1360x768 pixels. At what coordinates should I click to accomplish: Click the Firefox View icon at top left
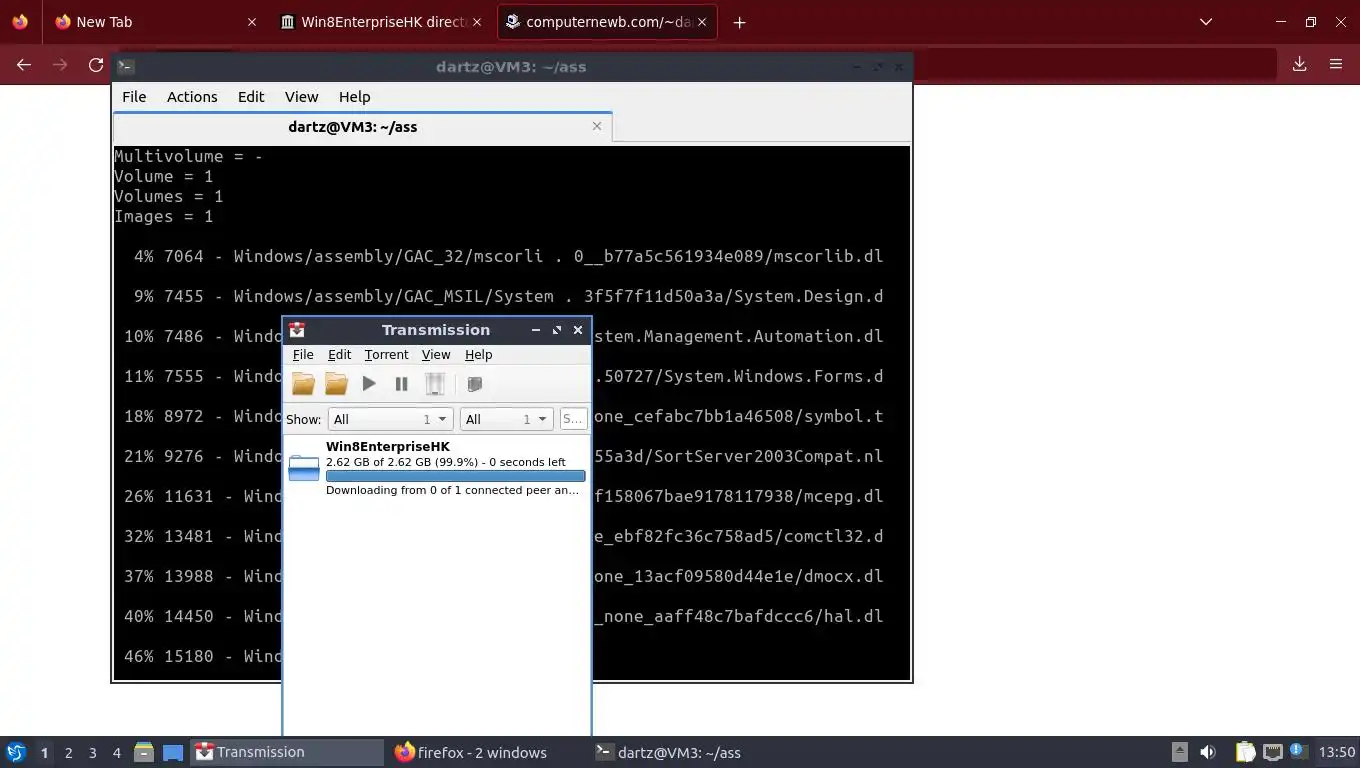coord(20,22)
